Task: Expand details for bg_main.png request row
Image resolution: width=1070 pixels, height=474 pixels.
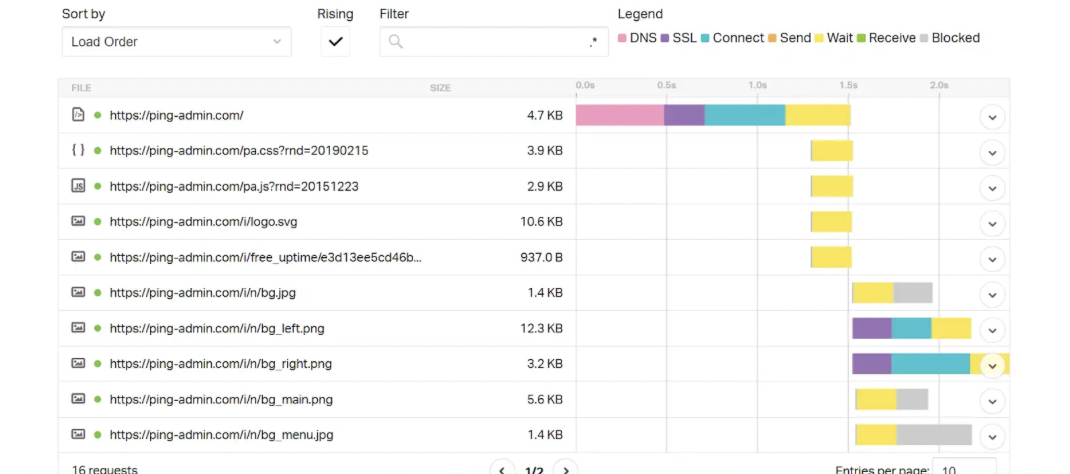Action: (x=992, y=401)
